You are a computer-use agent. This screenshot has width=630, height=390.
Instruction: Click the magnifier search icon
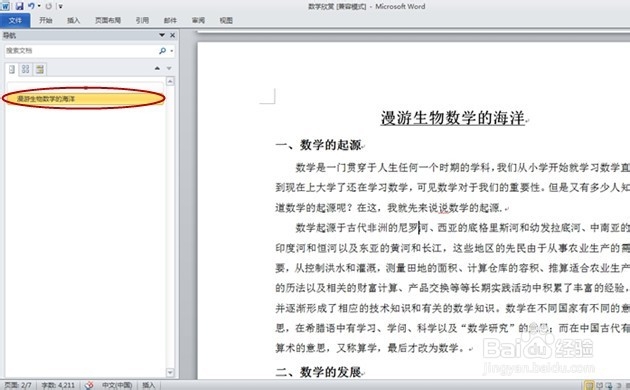[162, 51]
